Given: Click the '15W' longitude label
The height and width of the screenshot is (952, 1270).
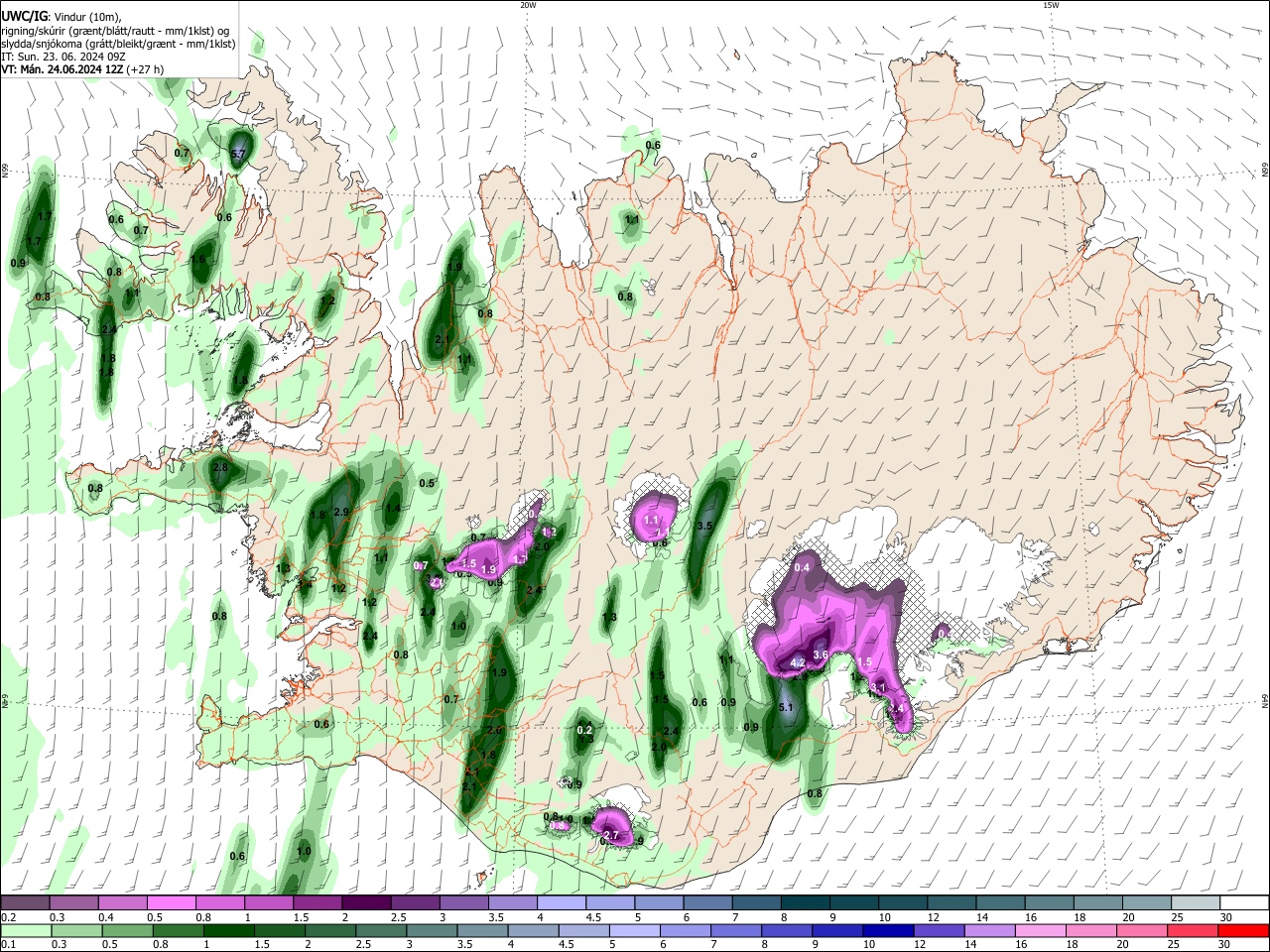Looking at the screenshot, I should coord(1051,5).
